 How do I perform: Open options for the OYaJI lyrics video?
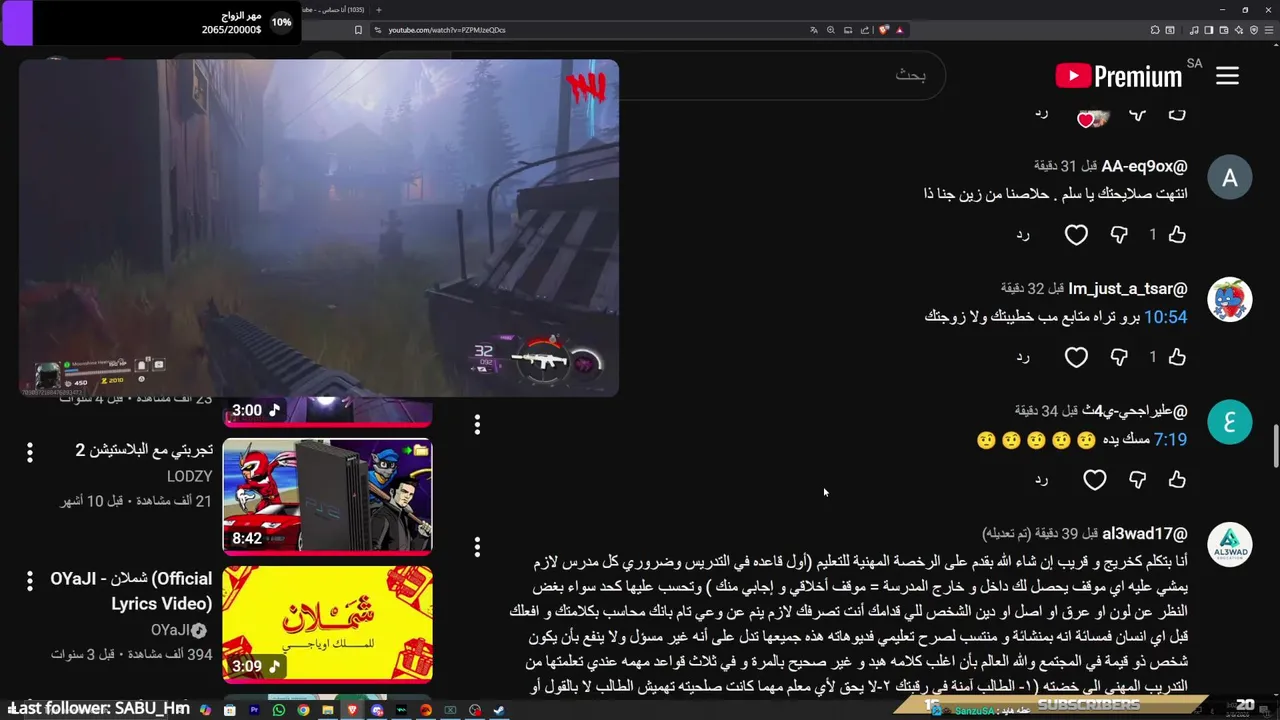tap(29, 581)
